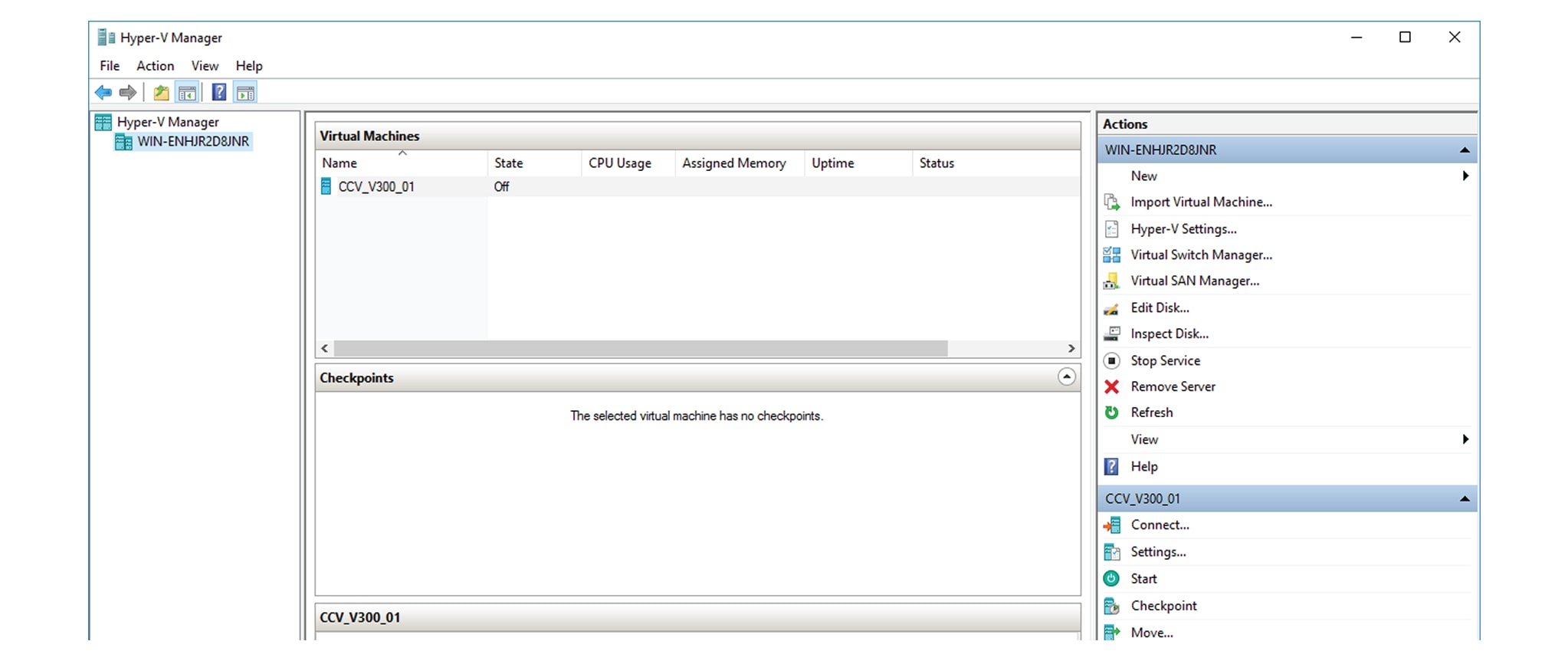Screen dimensions: 1568x661
Task: Sort by the State column header
Action: click(534, 163)
